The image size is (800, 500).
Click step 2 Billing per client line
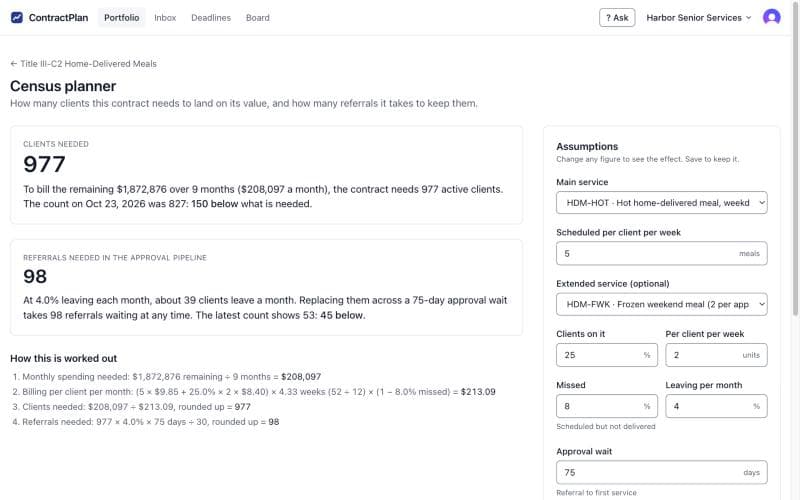click(x=254, y=392)
